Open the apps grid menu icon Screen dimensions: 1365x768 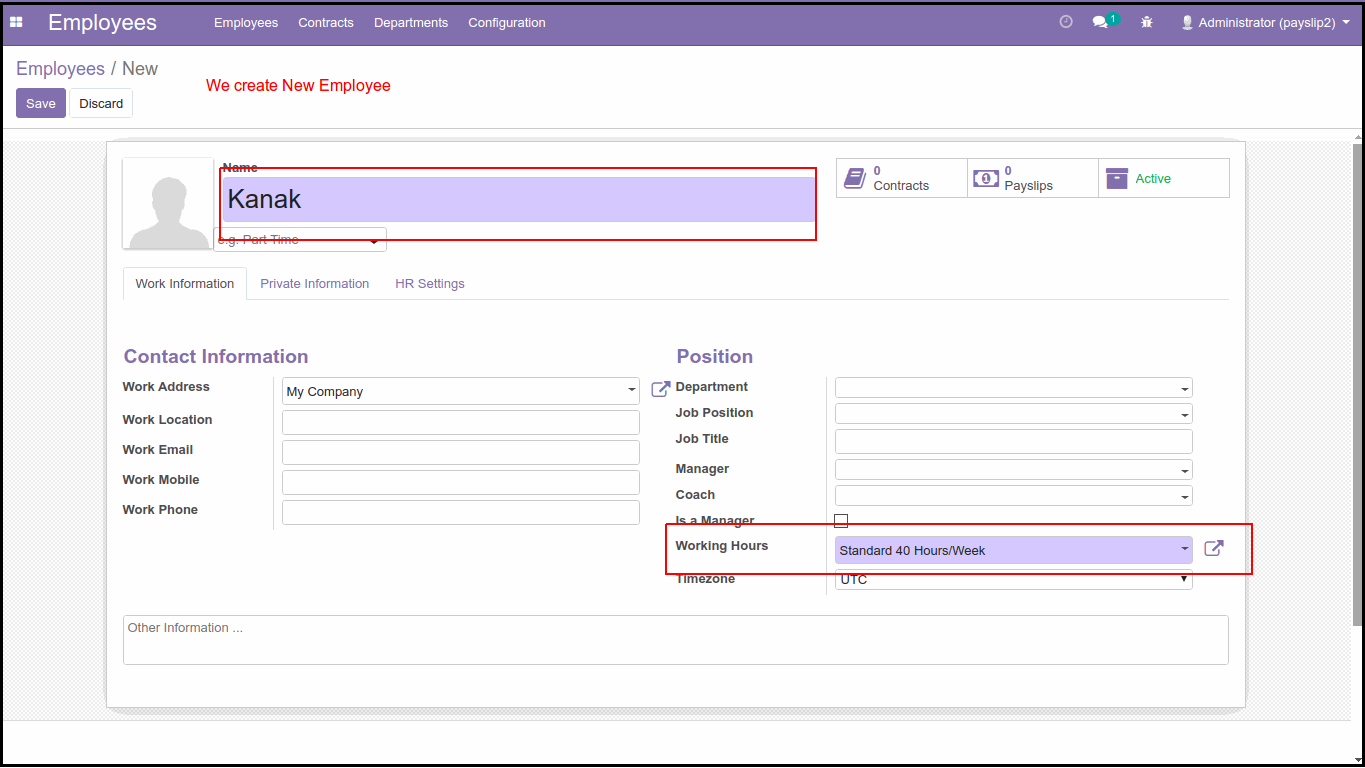[16, 22]
